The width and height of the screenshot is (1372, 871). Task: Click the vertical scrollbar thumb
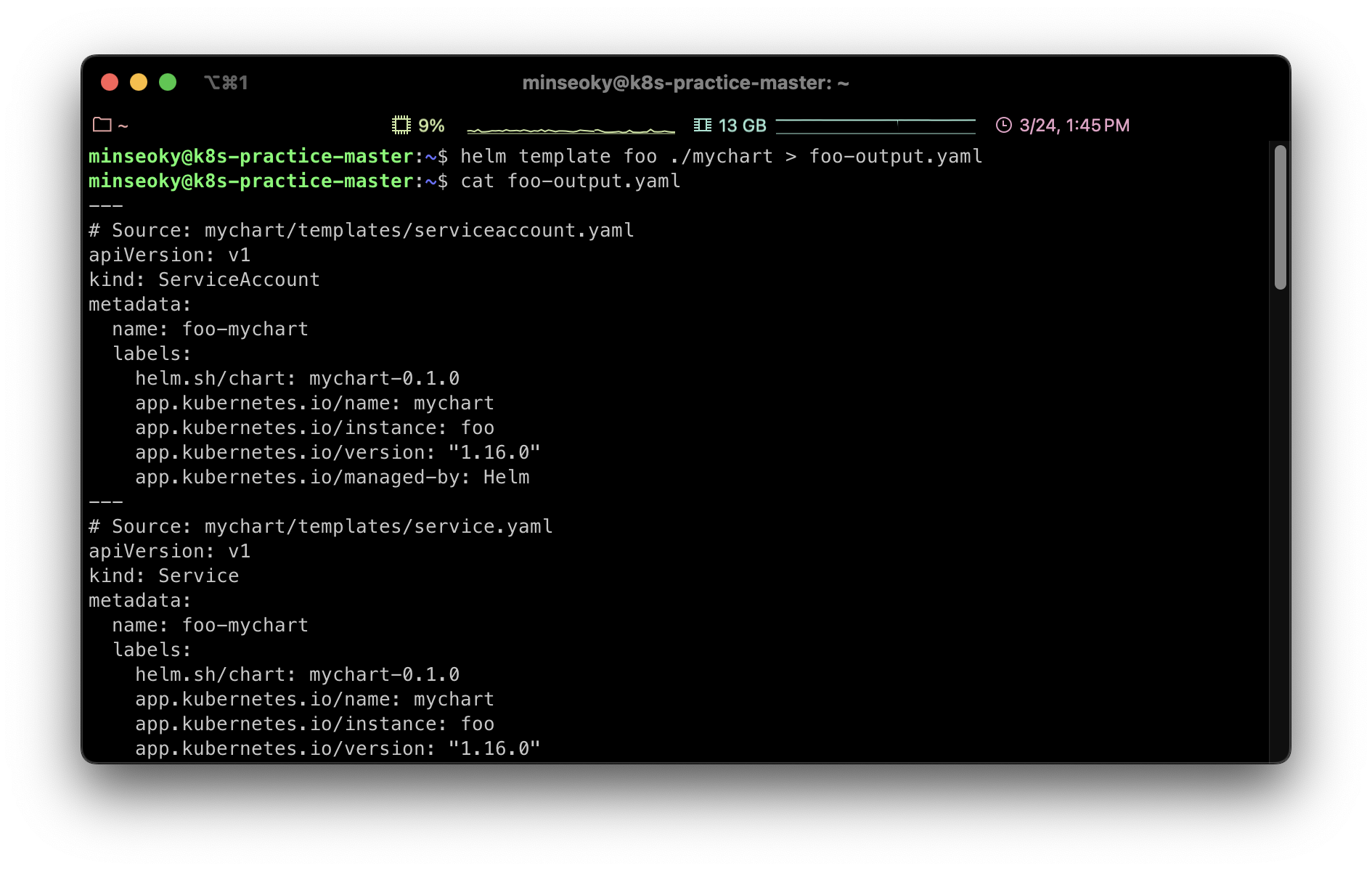1280,217
